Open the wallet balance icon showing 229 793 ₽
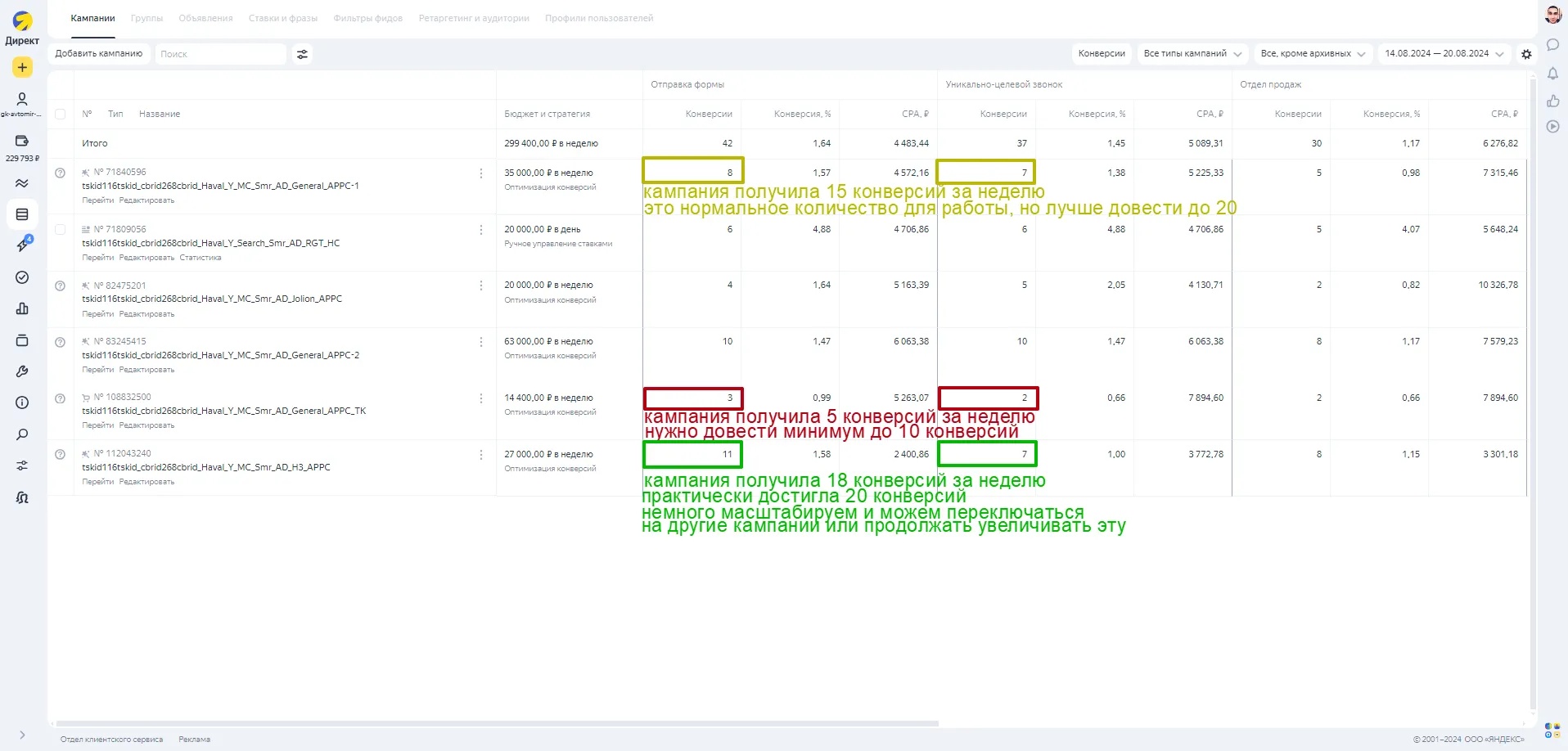Viewport: 1568px width, 751px height. click(22, 142)
